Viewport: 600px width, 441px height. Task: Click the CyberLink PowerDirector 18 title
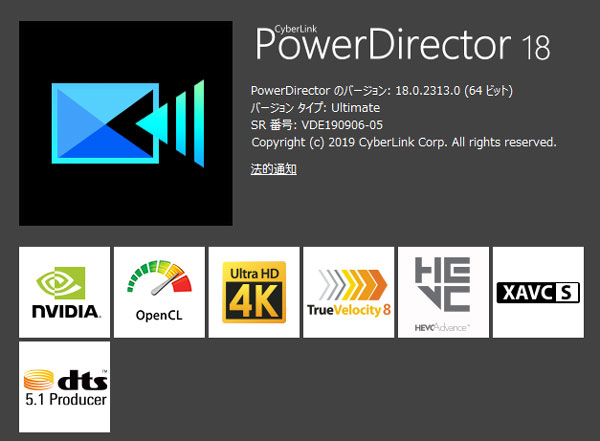pyautogui.click(x=403, y=43)
